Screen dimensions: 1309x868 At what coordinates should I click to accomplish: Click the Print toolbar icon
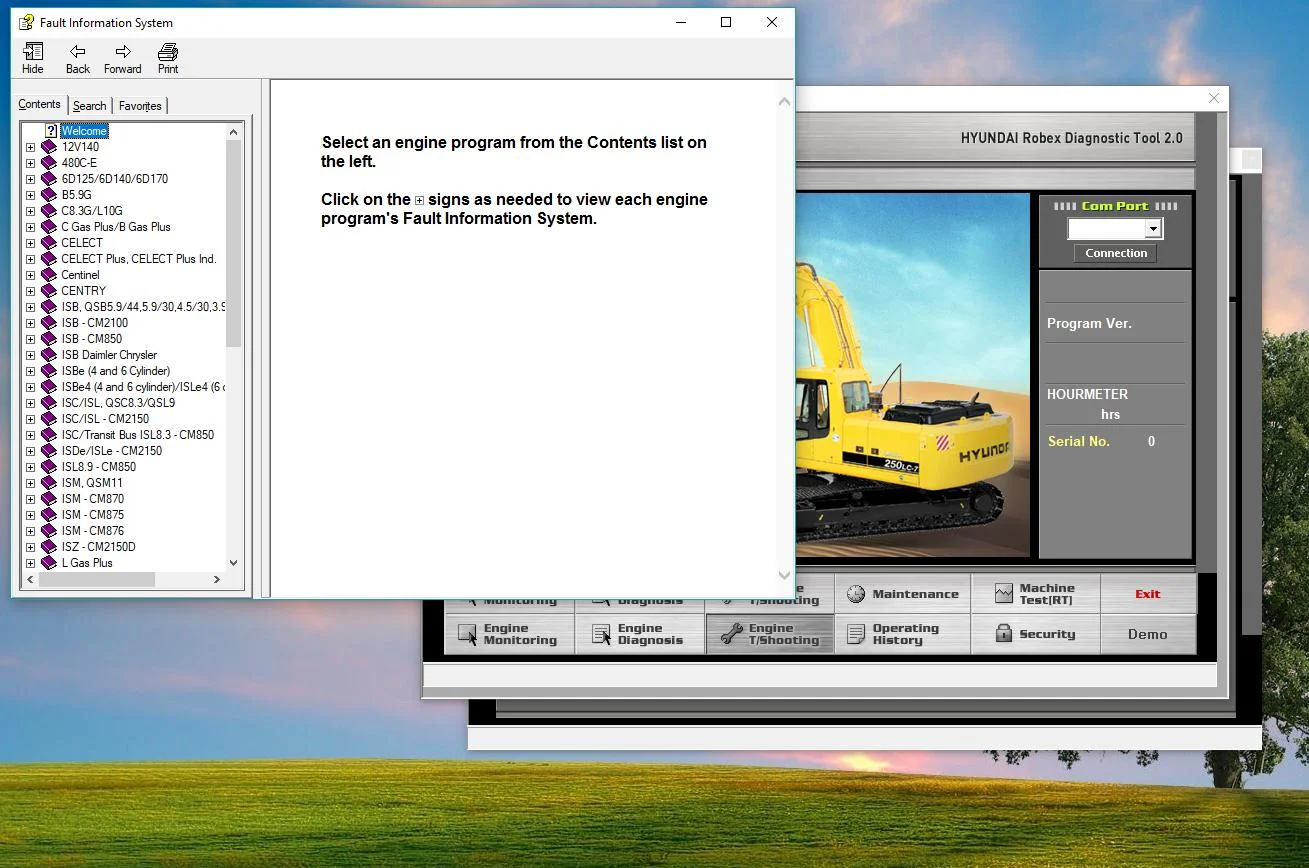[168, 52]
